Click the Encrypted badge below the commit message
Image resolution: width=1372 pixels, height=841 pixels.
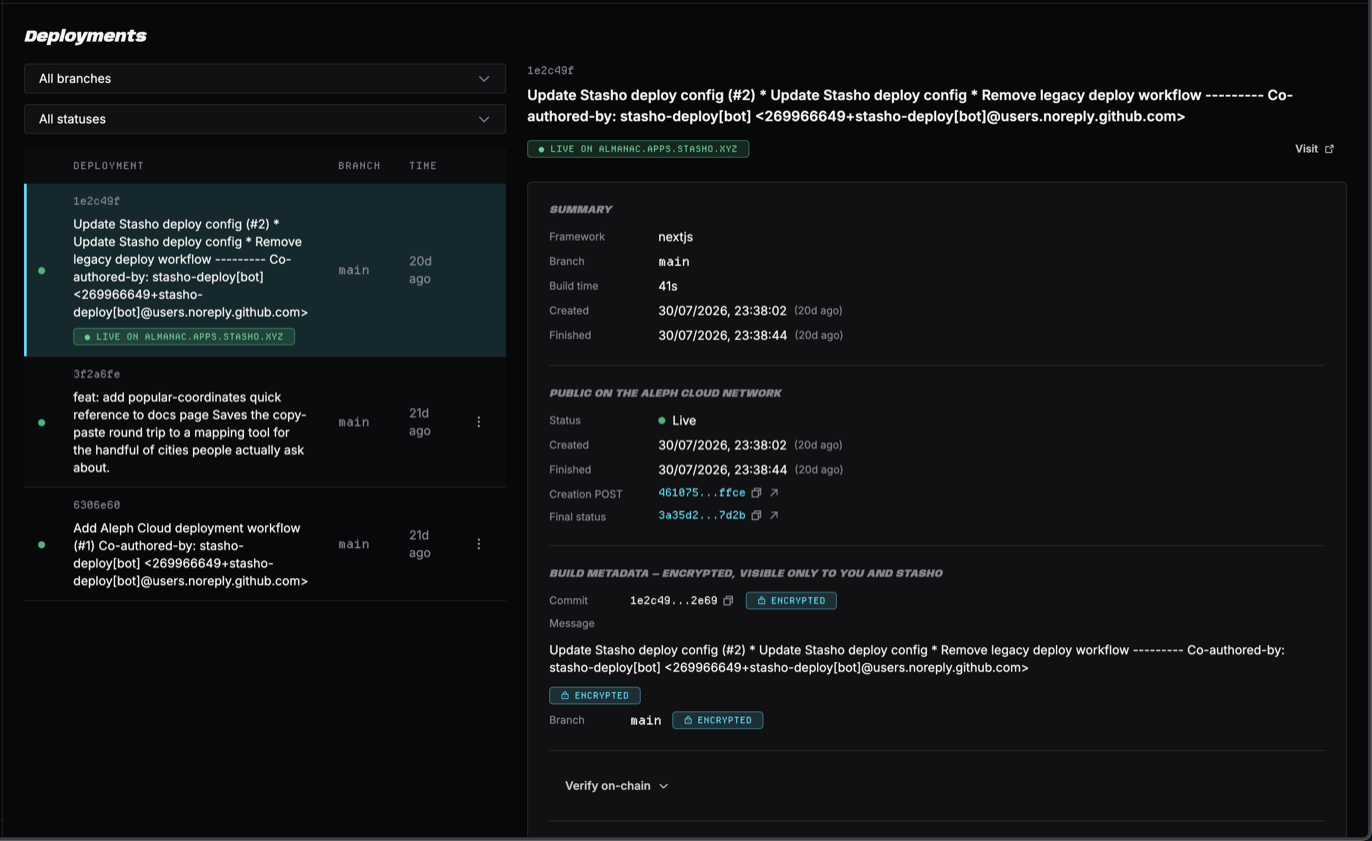[x=595, y=695]
